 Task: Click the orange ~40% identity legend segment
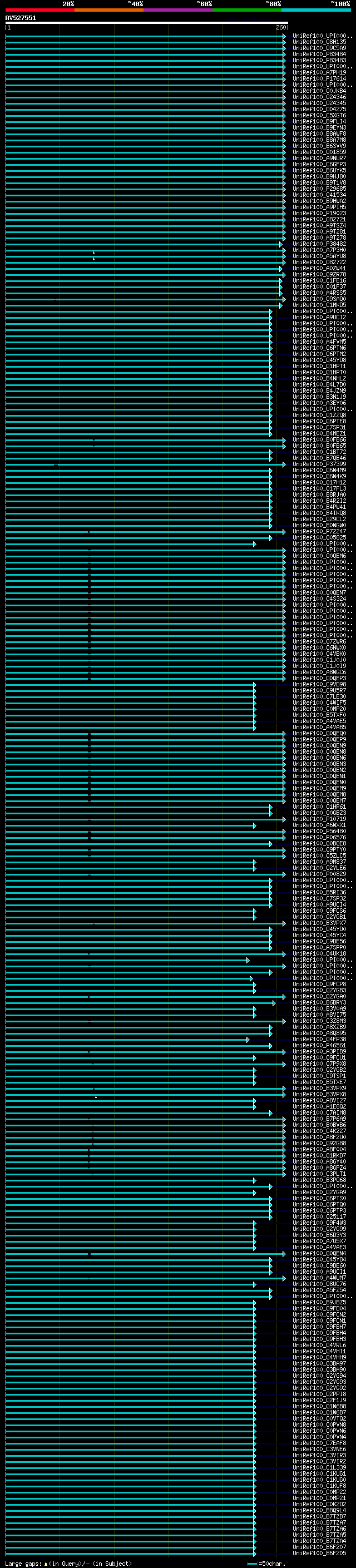[109, 10]
